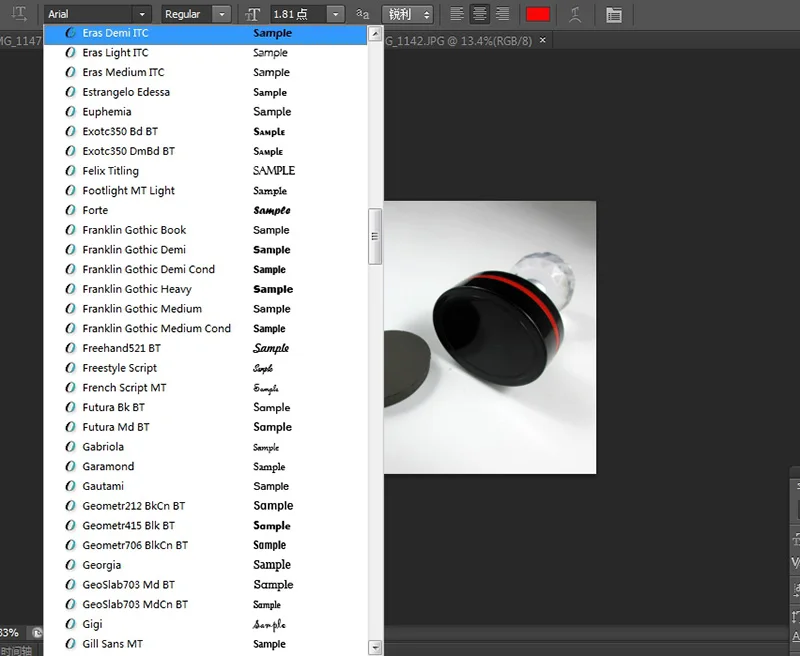Click the anti-aliasing aa icon
The width and height of the screenshot is (800, 656).
click(x=362, y=14)
